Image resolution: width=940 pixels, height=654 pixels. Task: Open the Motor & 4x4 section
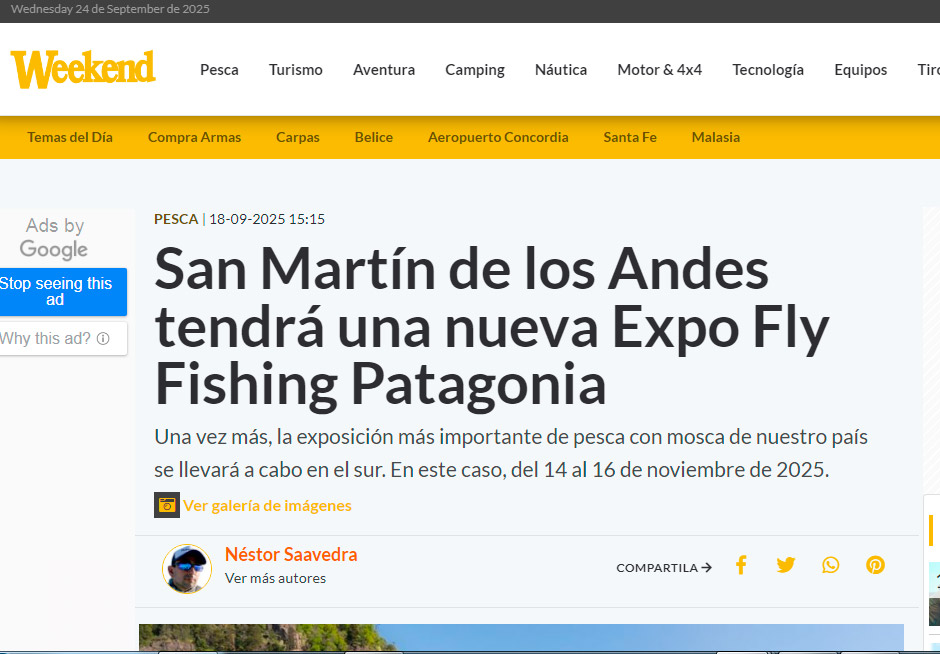click(659, 70)
